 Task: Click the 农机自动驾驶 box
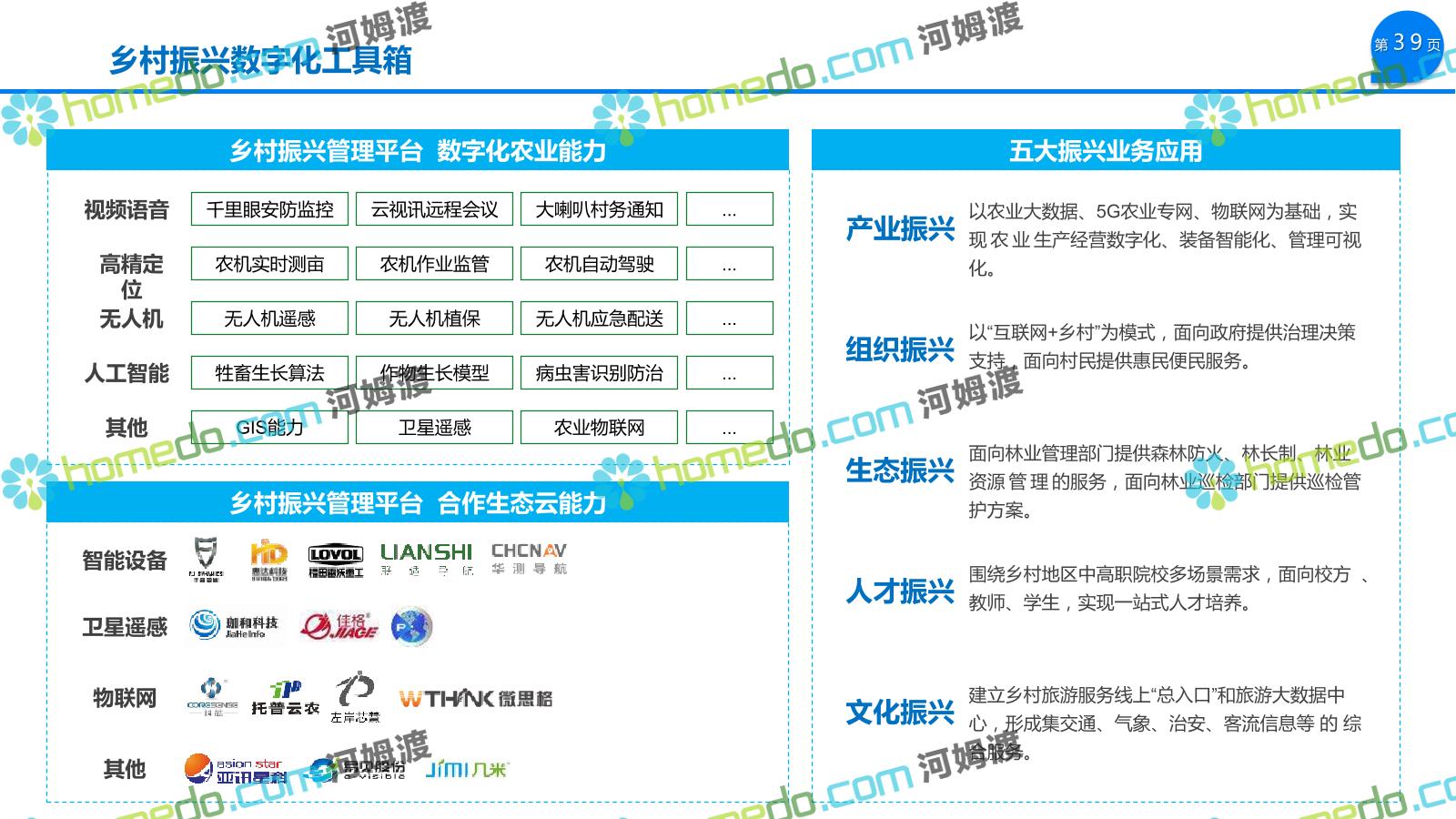click(599, 264)
